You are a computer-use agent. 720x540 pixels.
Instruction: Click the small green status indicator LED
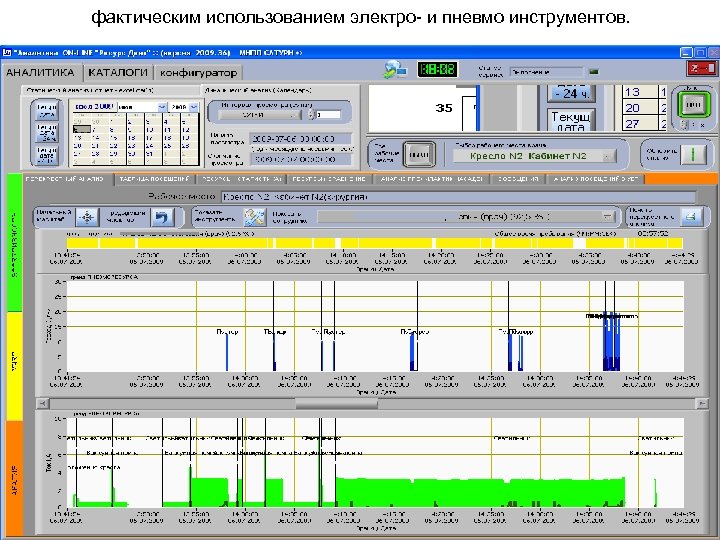pyautogui.click(x=594, y=72)
